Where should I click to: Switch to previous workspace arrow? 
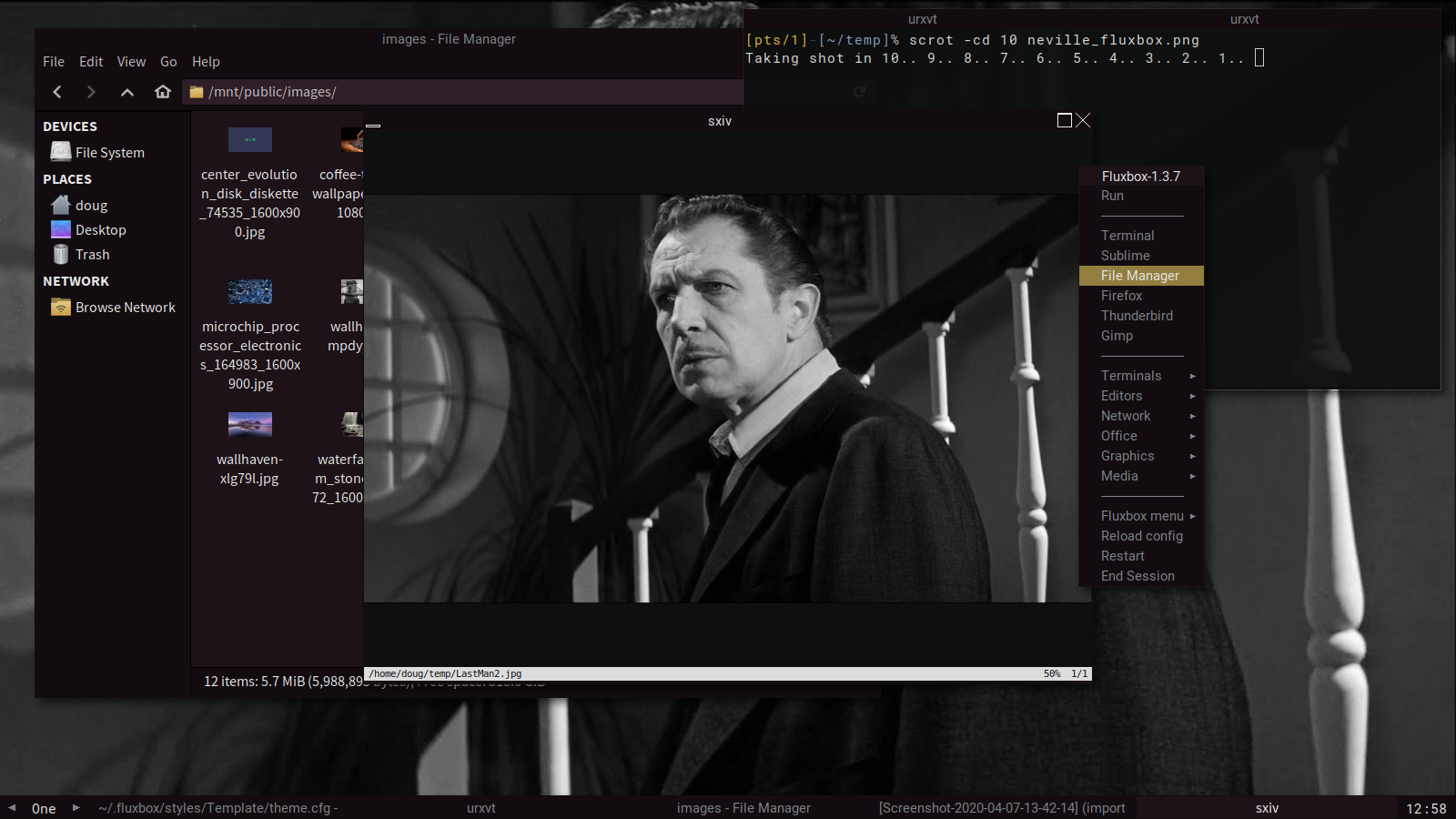(12, 807)
